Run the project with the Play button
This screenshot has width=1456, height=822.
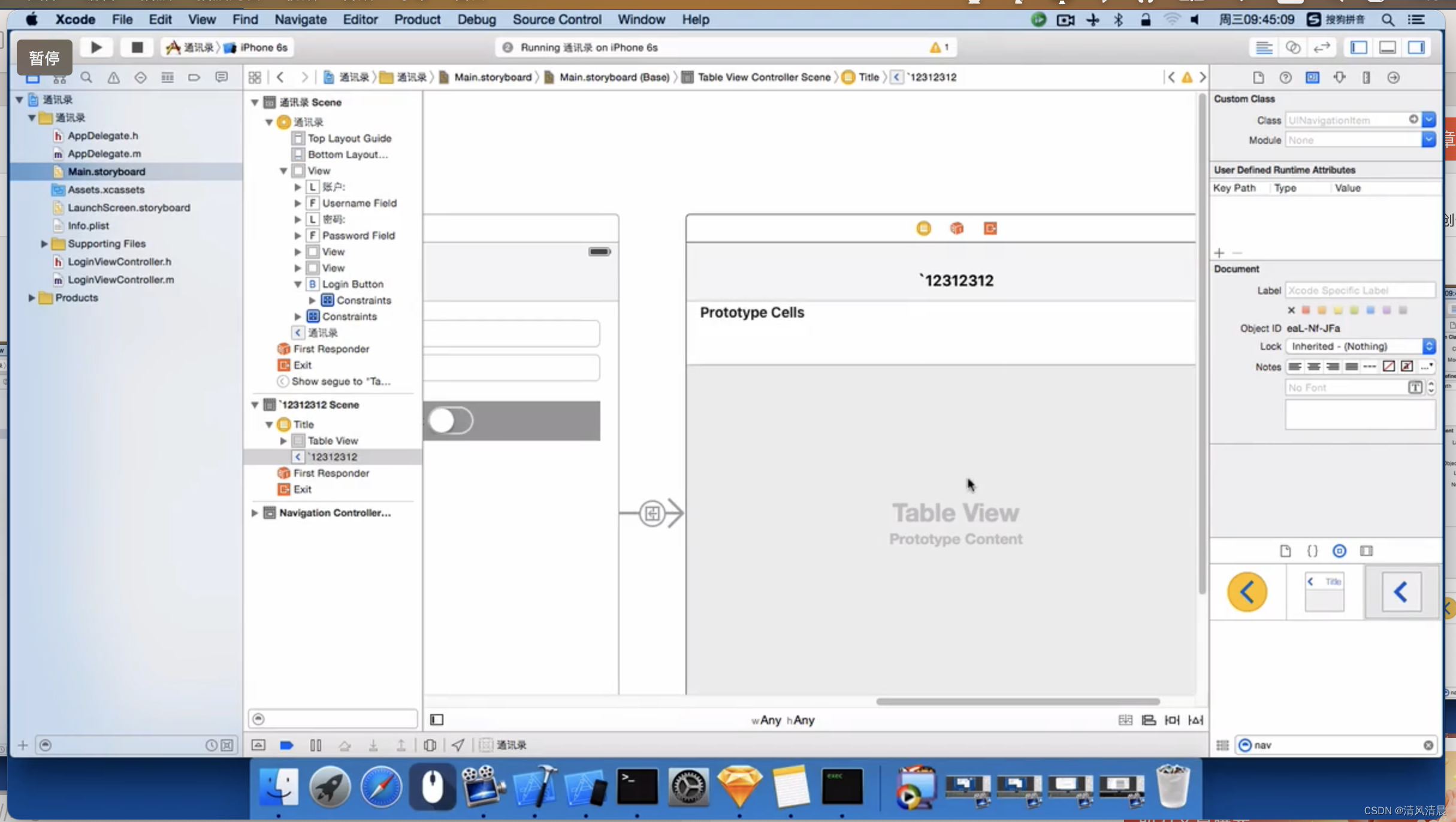tap(96, 47)
